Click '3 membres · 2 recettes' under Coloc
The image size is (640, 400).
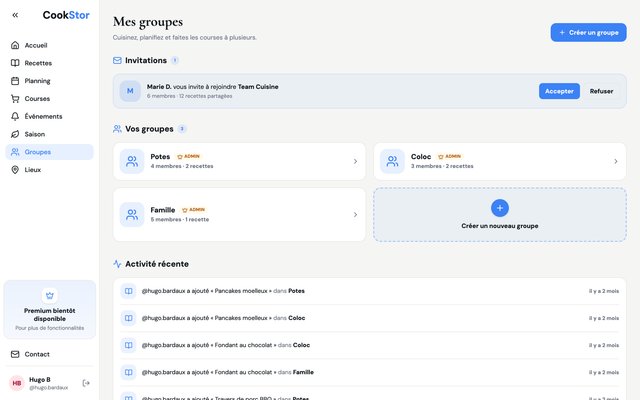[442, 166]
